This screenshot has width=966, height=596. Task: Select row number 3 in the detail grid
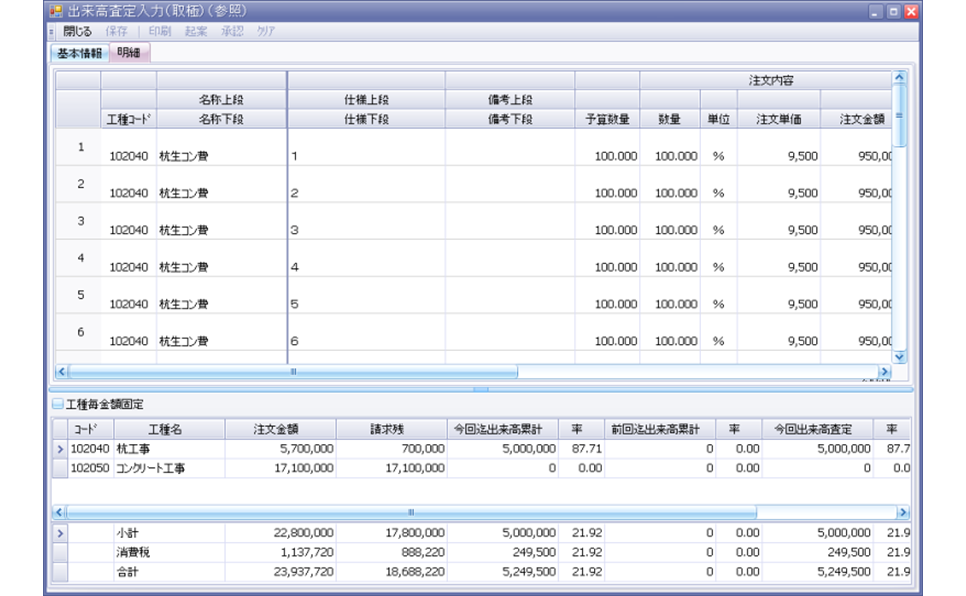[80, 221]
